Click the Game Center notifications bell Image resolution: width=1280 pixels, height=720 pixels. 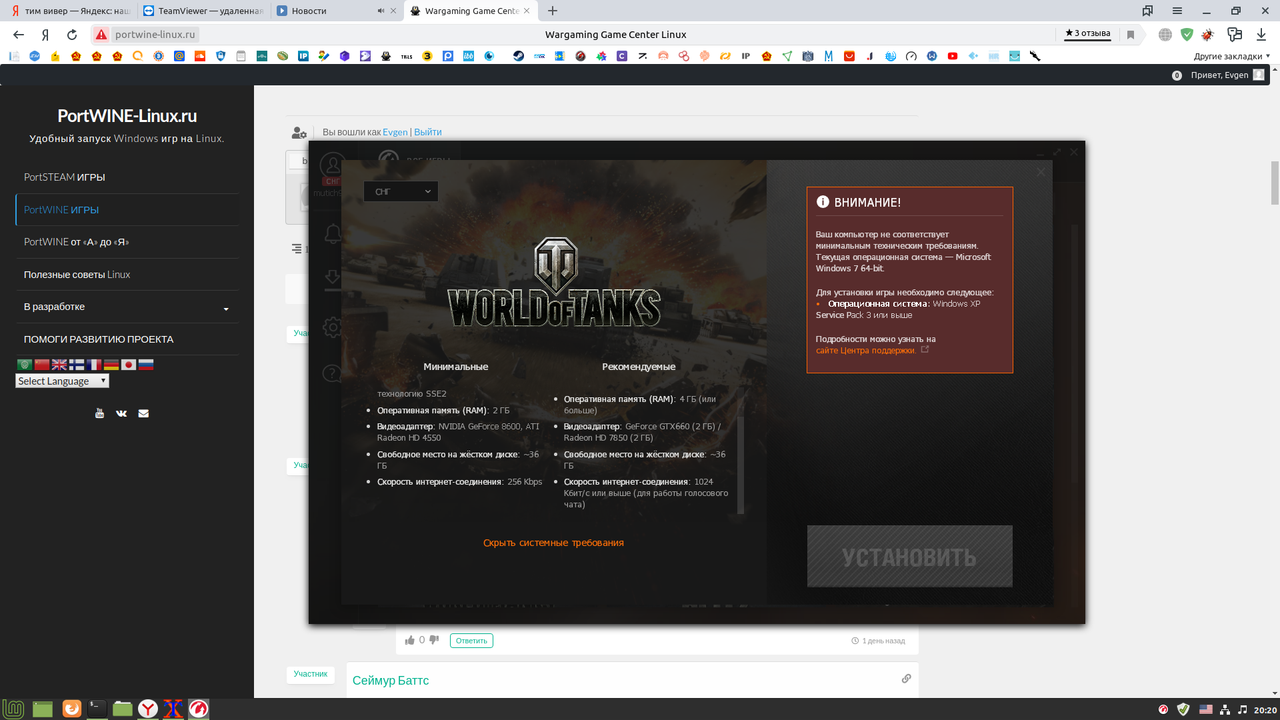coord(332,234)
